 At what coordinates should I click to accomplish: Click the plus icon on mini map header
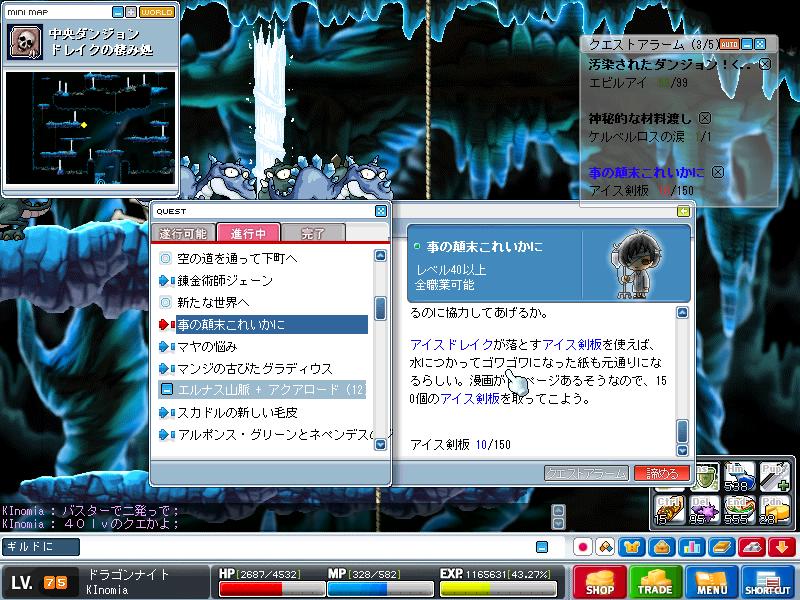pos(131,12)
